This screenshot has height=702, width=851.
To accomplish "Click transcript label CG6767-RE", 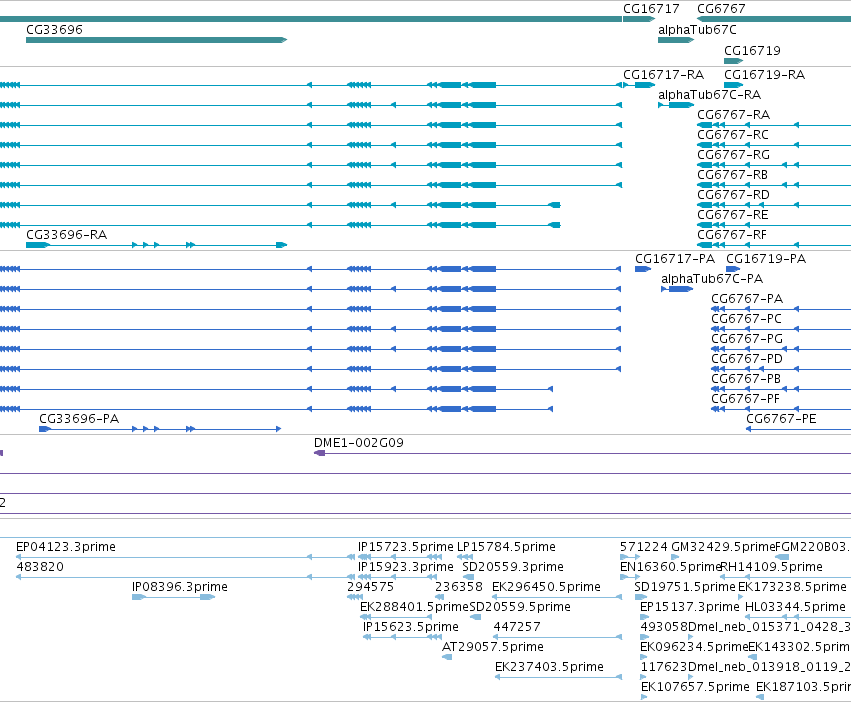I will click(x=733, y=214).
